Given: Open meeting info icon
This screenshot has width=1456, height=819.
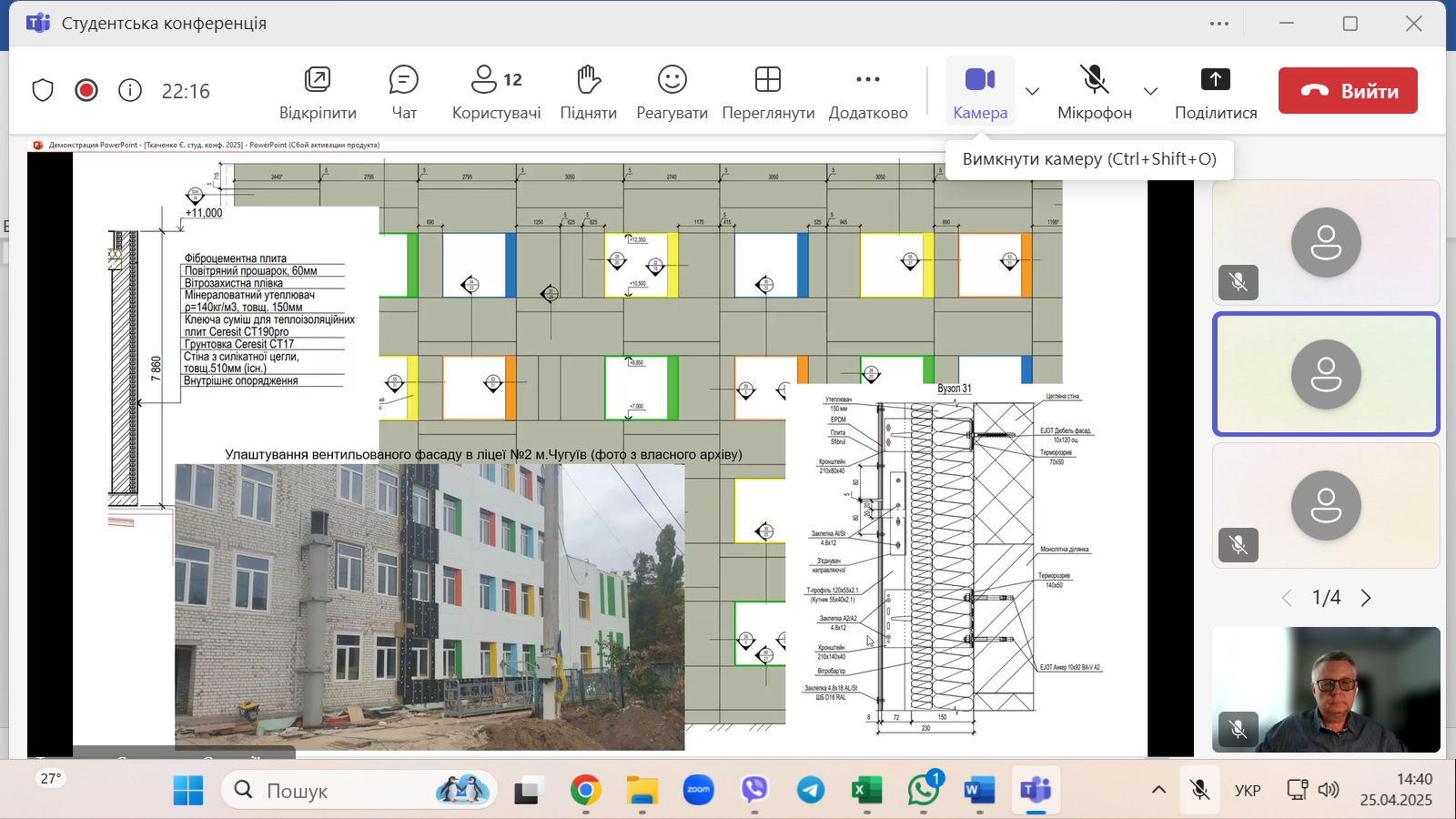Looking at the screenshot, I should coord(130,90).
